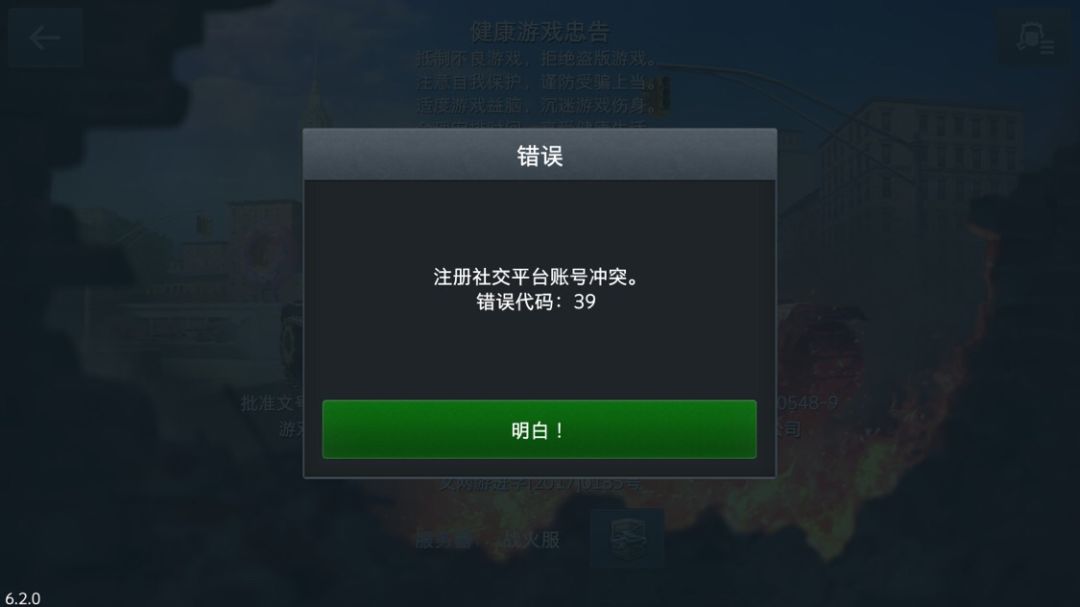This screenshot has width=1080, height=607.
Task: Click the 注意自我保护 advisory line
Action: [x=536, y=82]
